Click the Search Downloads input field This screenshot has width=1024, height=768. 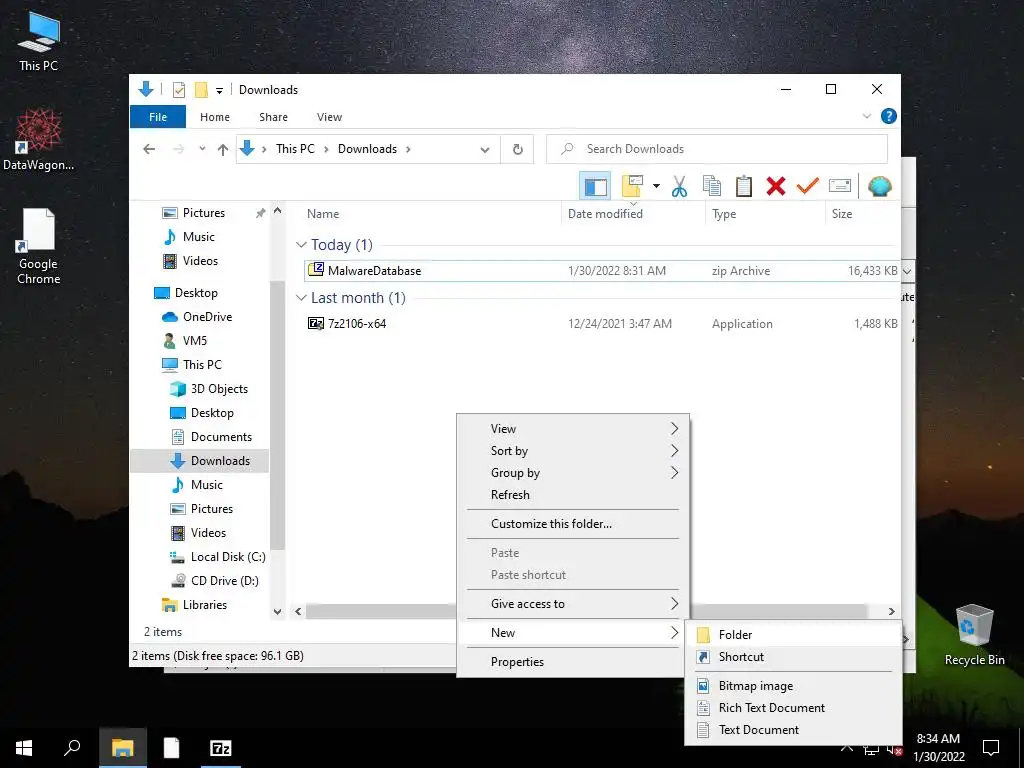(716, 149)
